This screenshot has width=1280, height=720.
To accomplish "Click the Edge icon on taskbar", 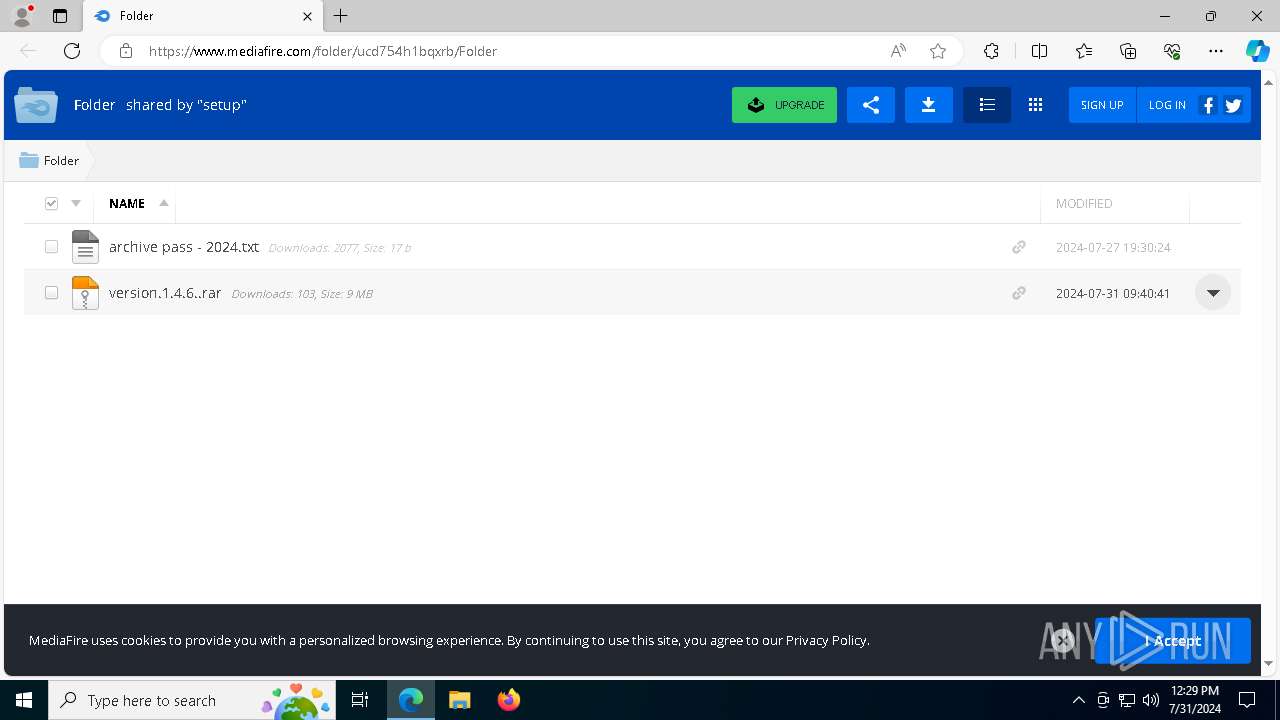I will coord(411,700).
